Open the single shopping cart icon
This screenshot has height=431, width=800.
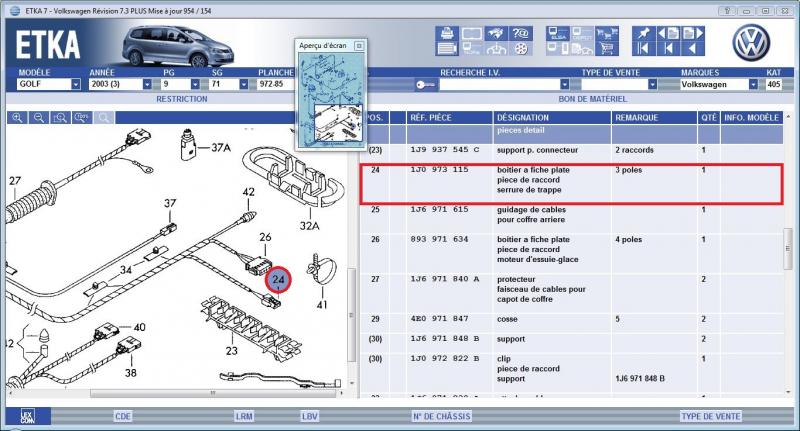click(607, 49)
